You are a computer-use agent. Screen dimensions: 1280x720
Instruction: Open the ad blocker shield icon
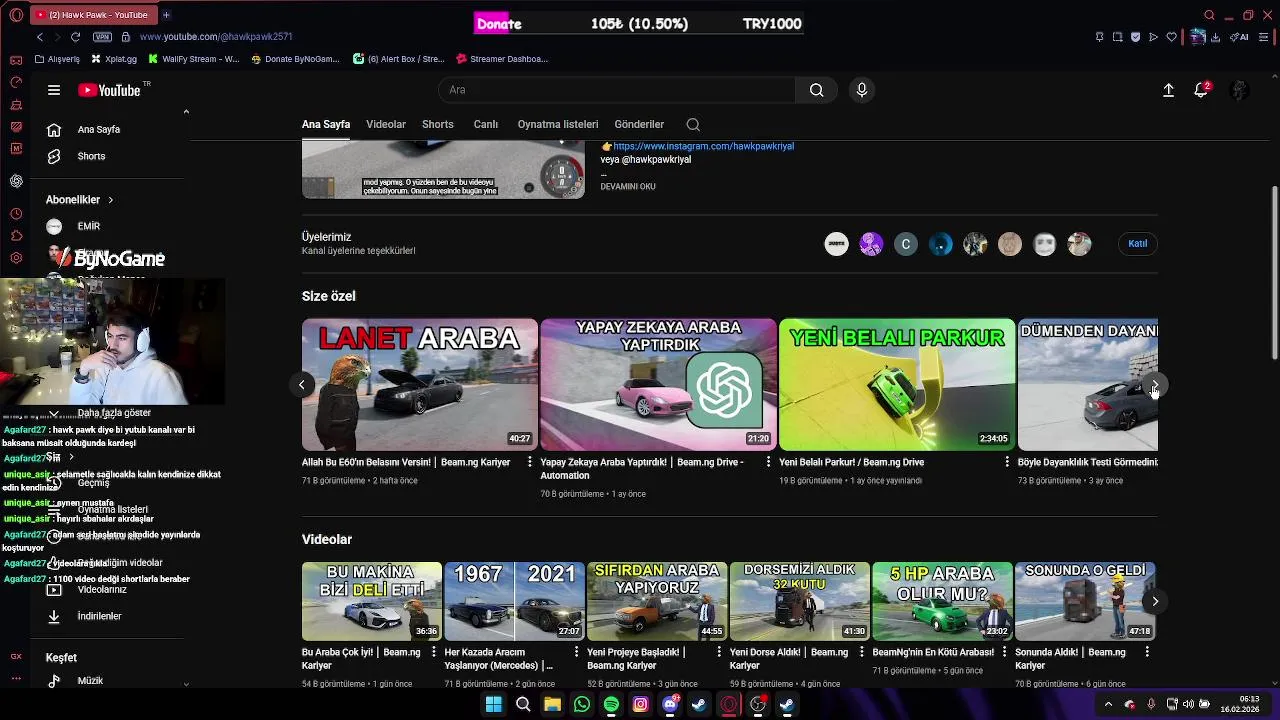1136,37
